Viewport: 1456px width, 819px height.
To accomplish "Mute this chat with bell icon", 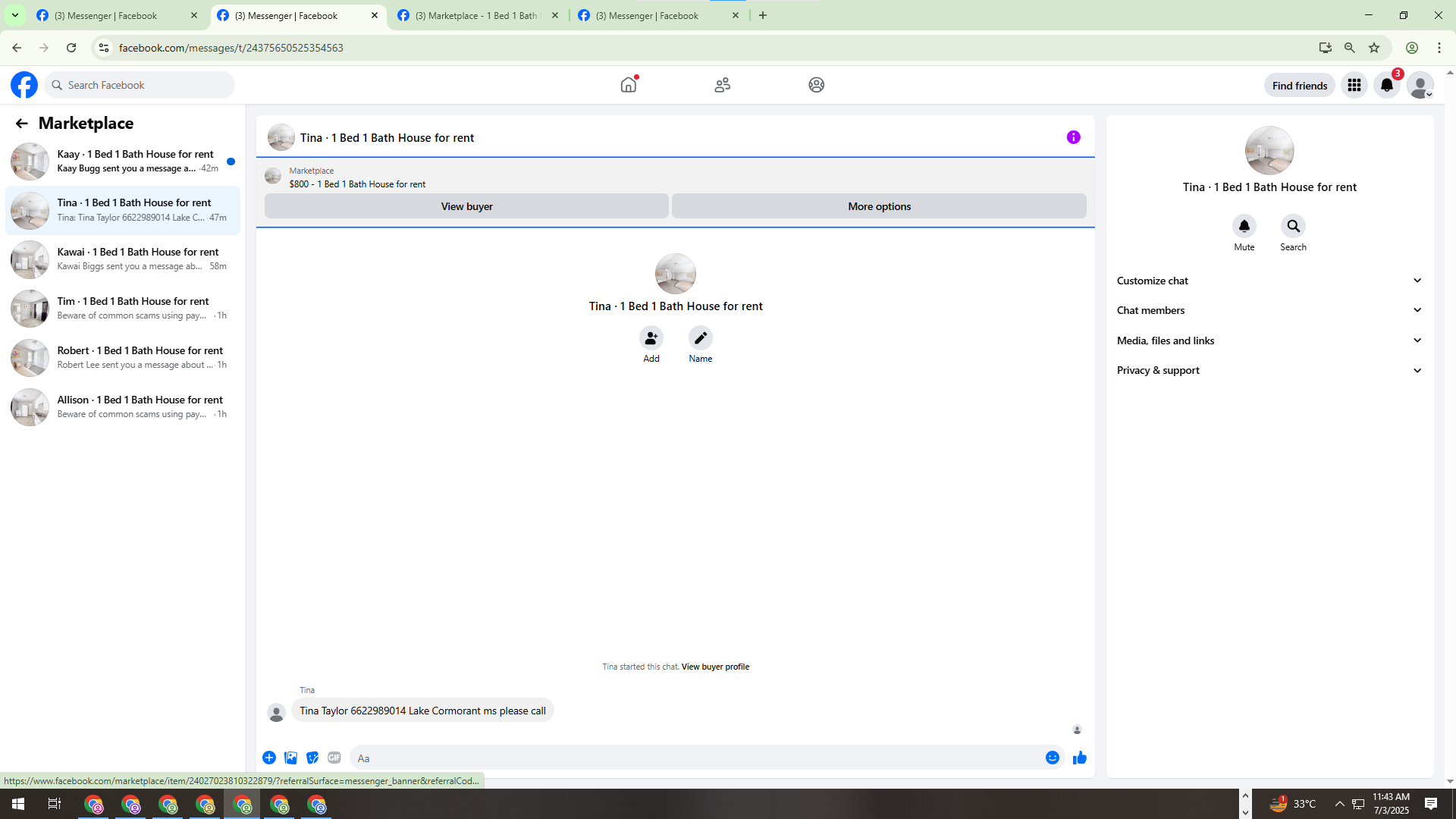I will pyautogui.click(x=1244, y=227).
